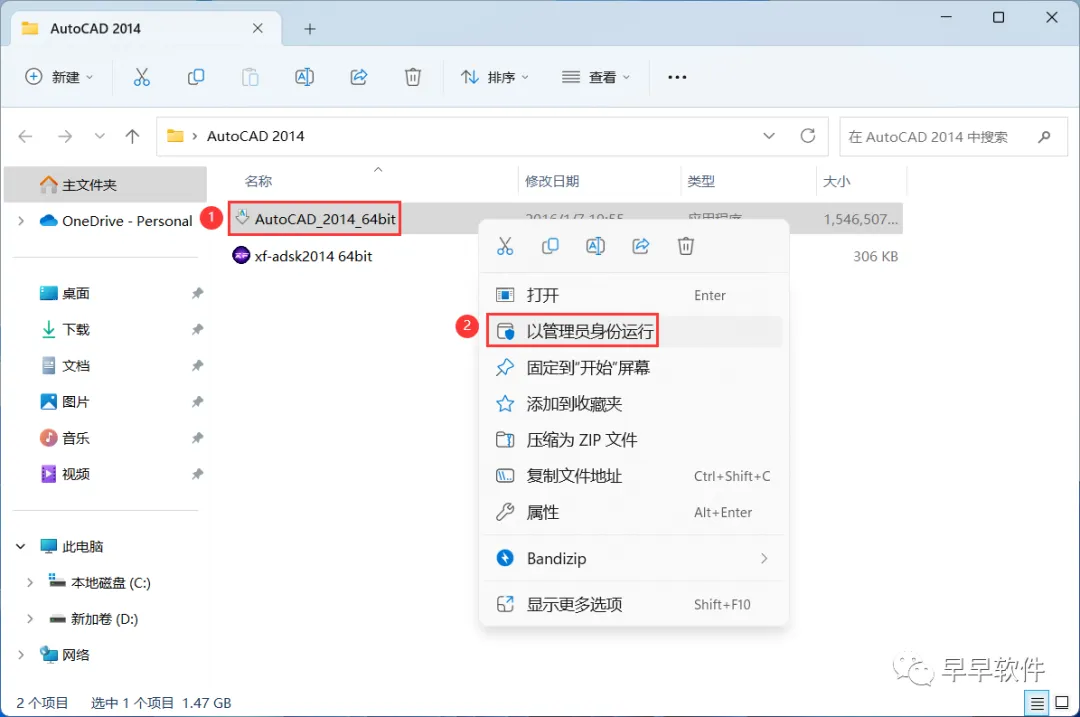Go back with the left arrow
The height and width of the screenshot is (717, 1080).
(25, 136)
